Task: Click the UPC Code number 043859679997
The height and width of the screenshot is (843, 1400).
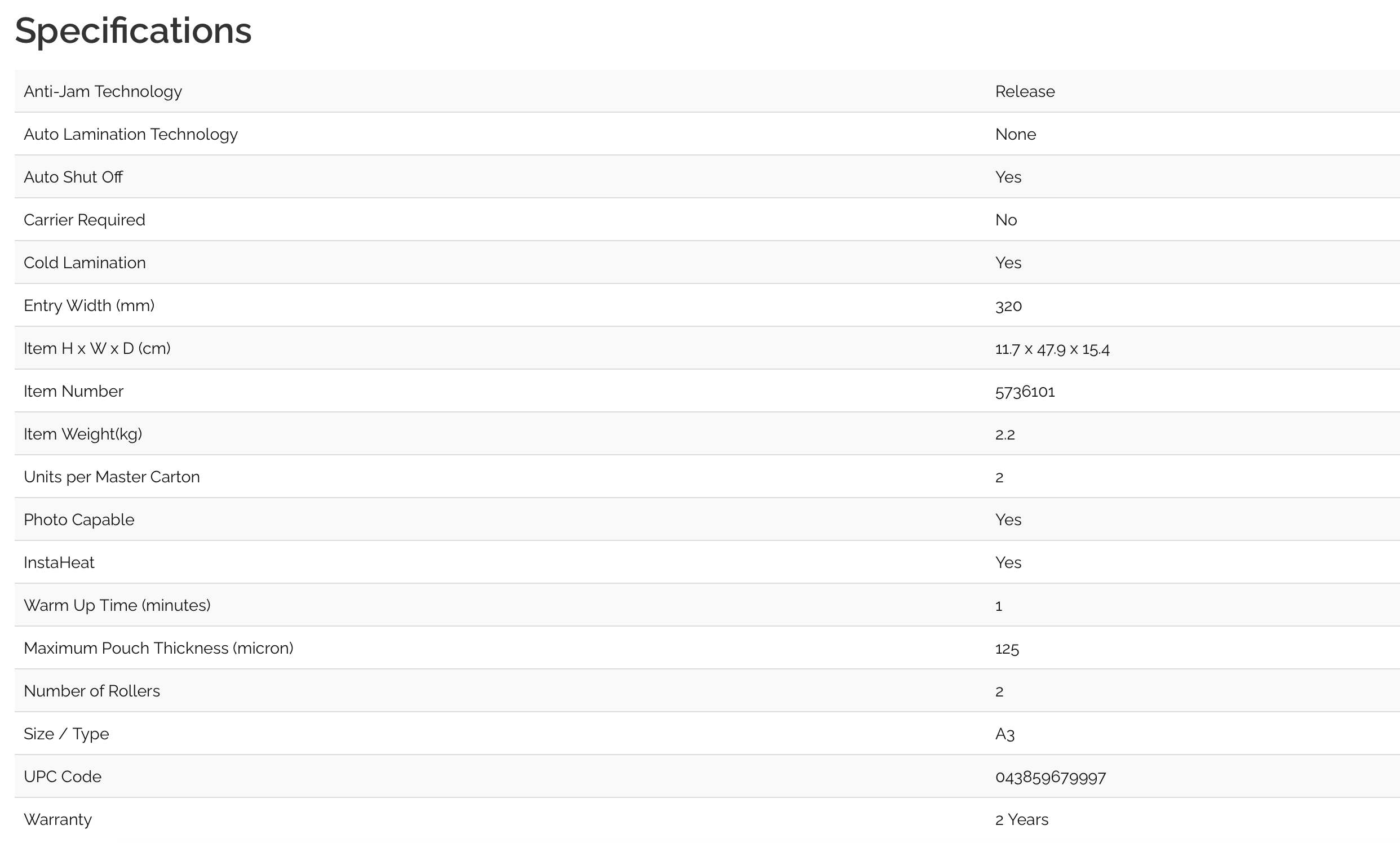Action: 1050,777
